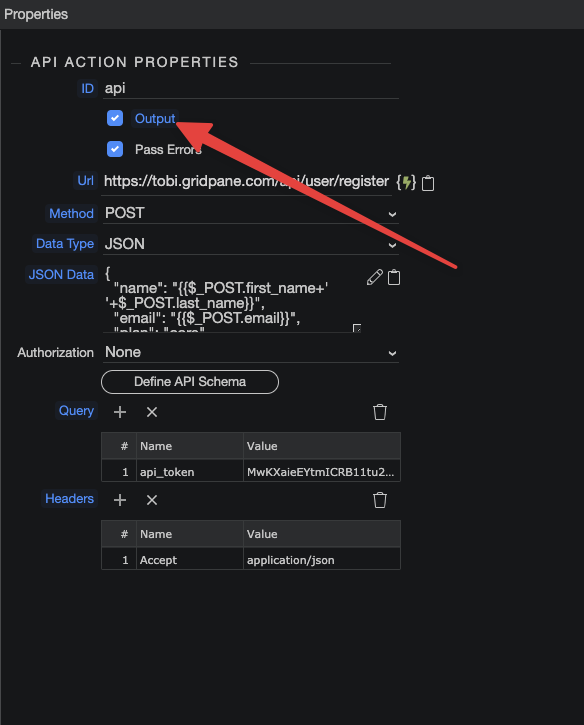Click clipboard icon next to Url field
Image resolution: width=584 pixels, height=725 pixels.
(428, 183)
